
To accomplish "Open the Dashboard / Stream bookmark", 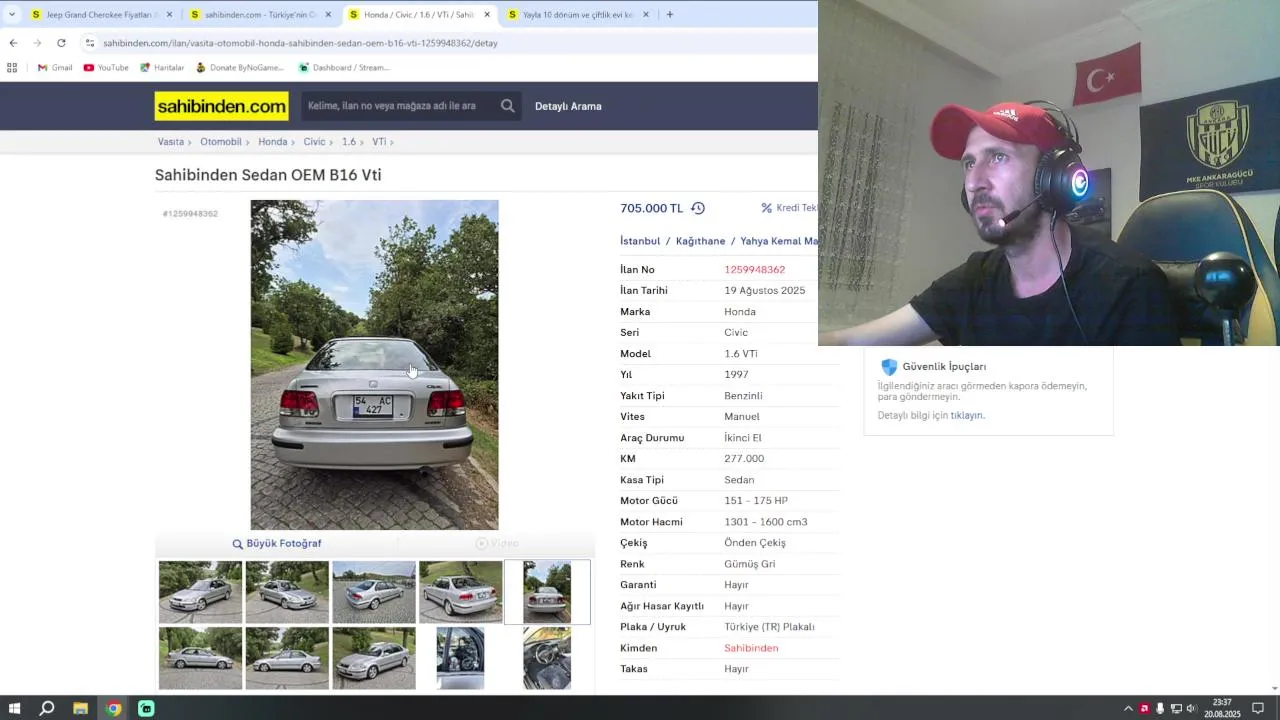I will click(x=344, y=68).
